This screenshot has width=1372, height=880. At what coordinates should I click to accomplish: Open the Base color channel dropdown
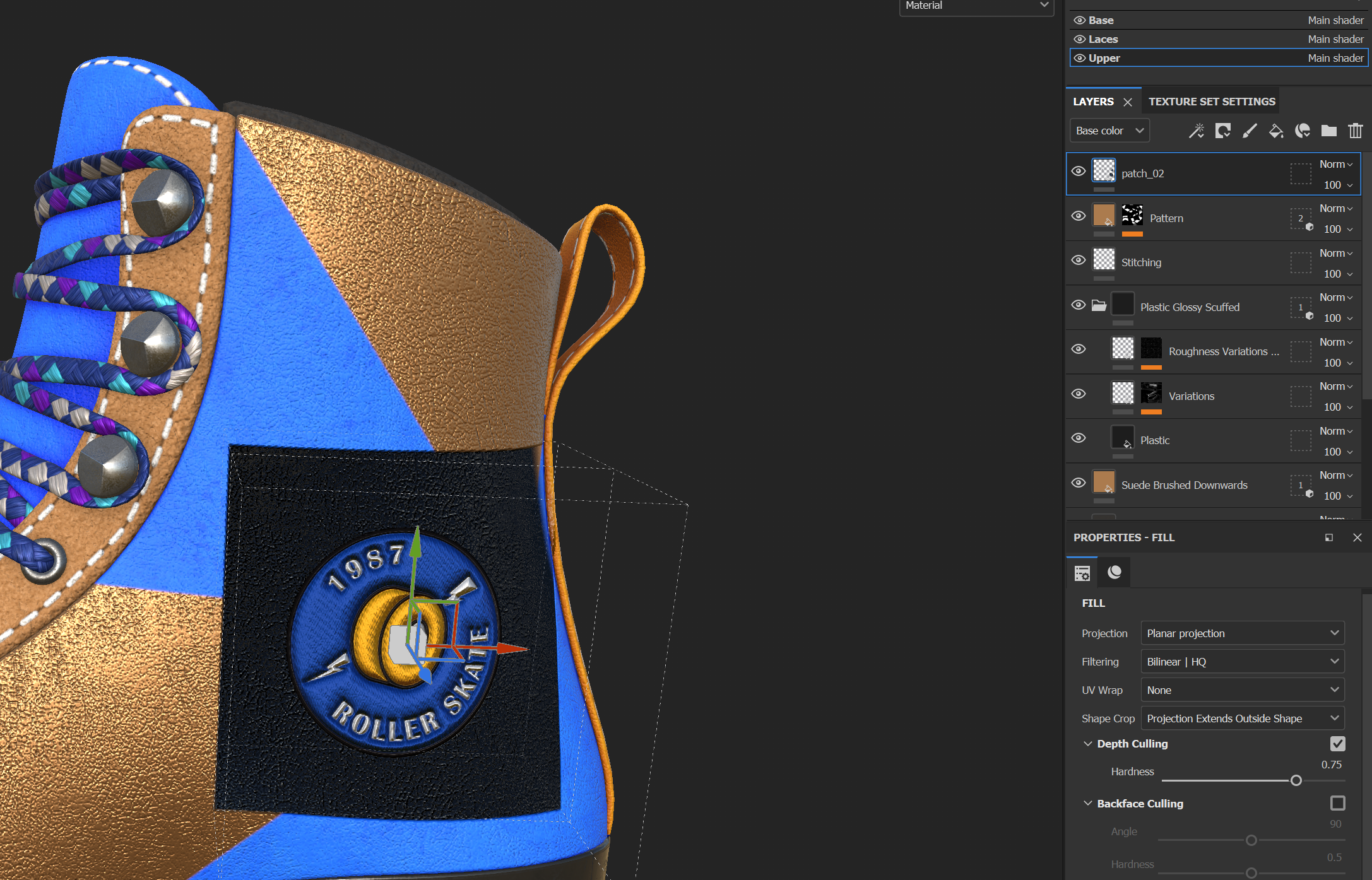point(1109,131)
